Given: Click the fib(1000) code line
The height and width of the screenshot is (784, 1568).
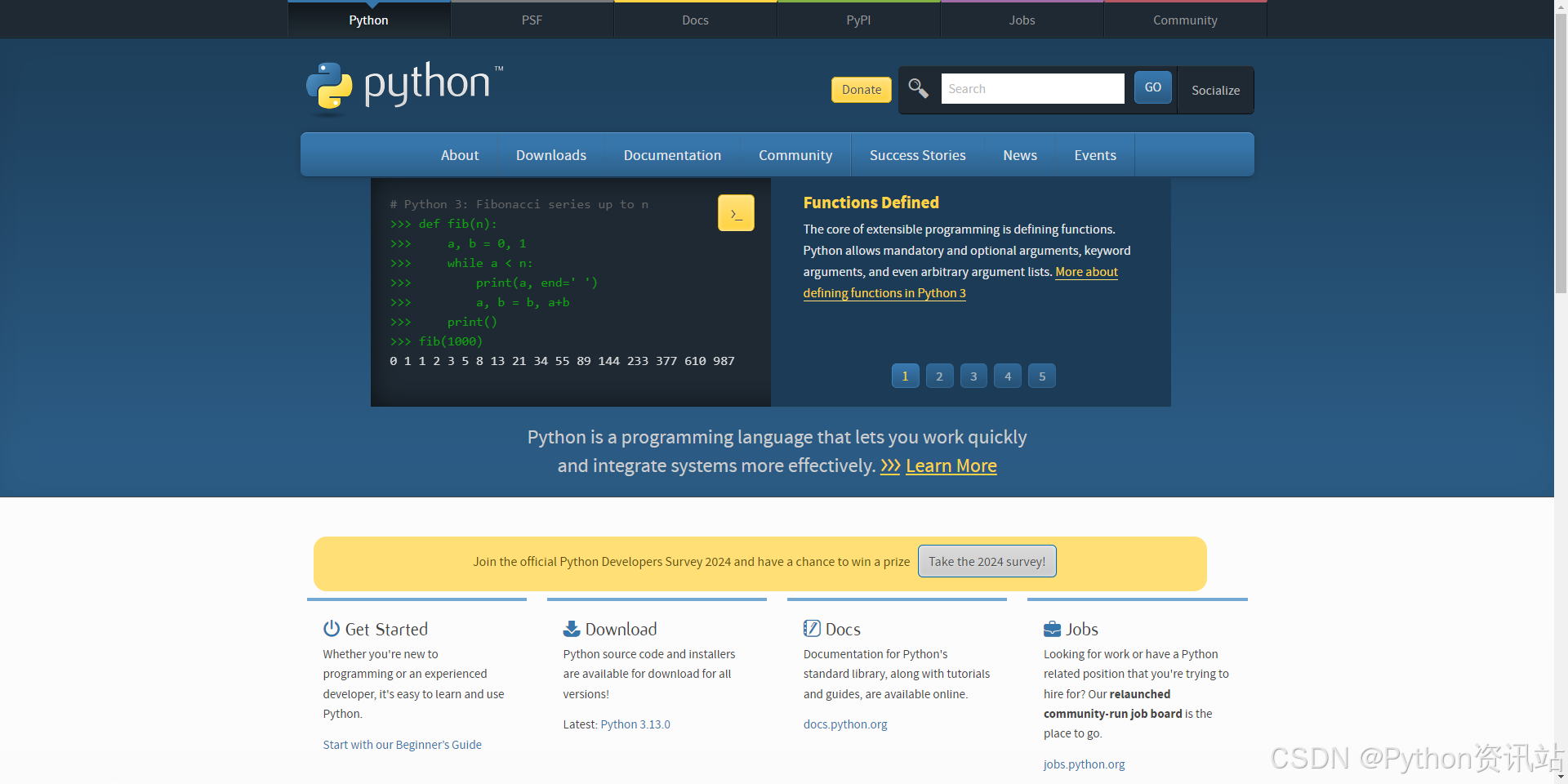Looking at the screenshot, I should click(x=436, y=341).
